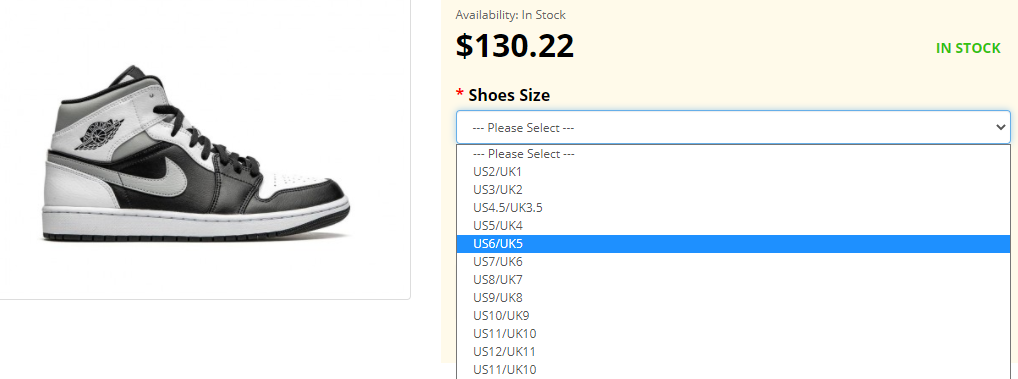This screenshot has width=1018, height=379.
Task: Choose size US8/UK7 in dropdown list
Action: [x=733, y=280]
